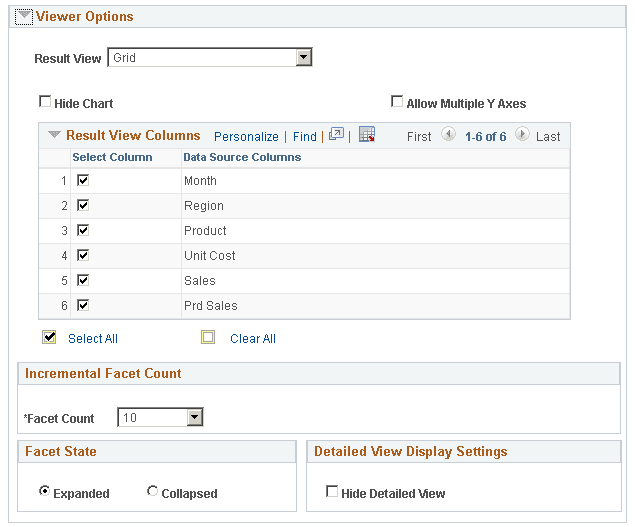Click the Personalize link

click(x=246, y=136)
